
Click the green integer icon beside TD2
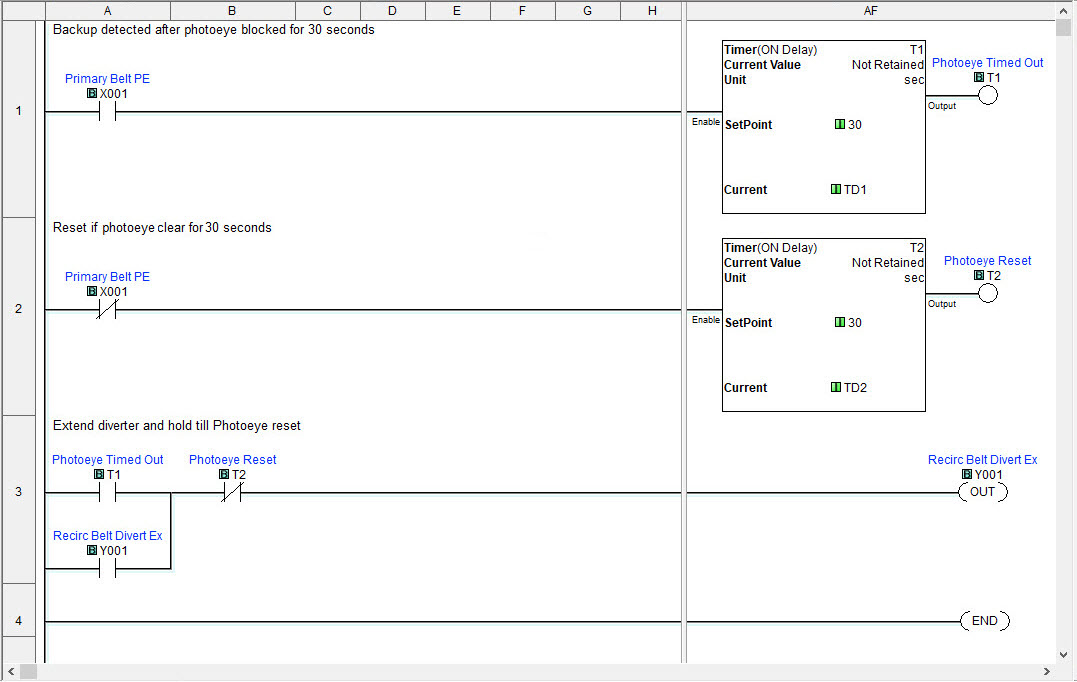836,387
